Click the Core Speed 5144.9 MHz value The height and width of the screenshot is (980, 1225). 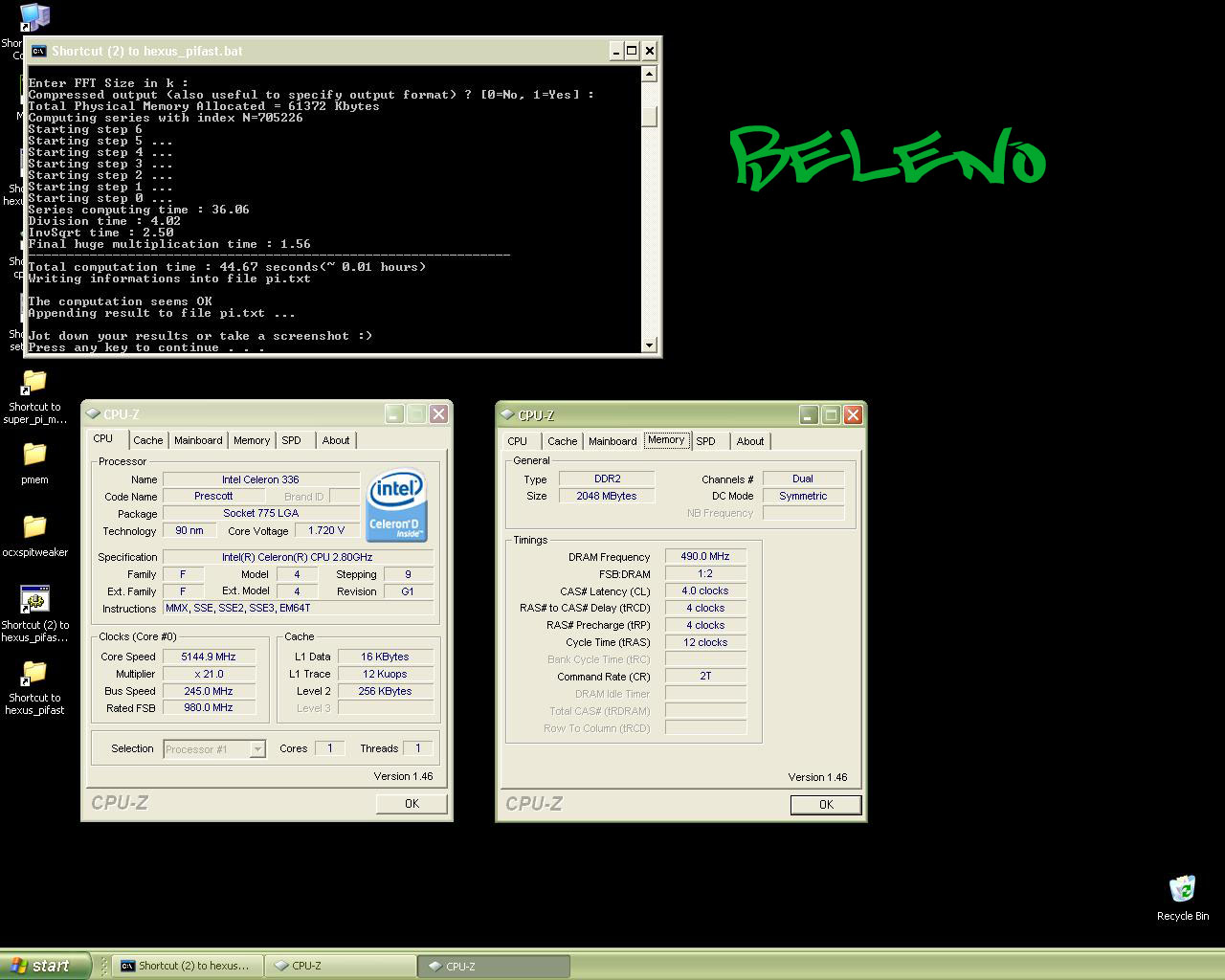209,657
